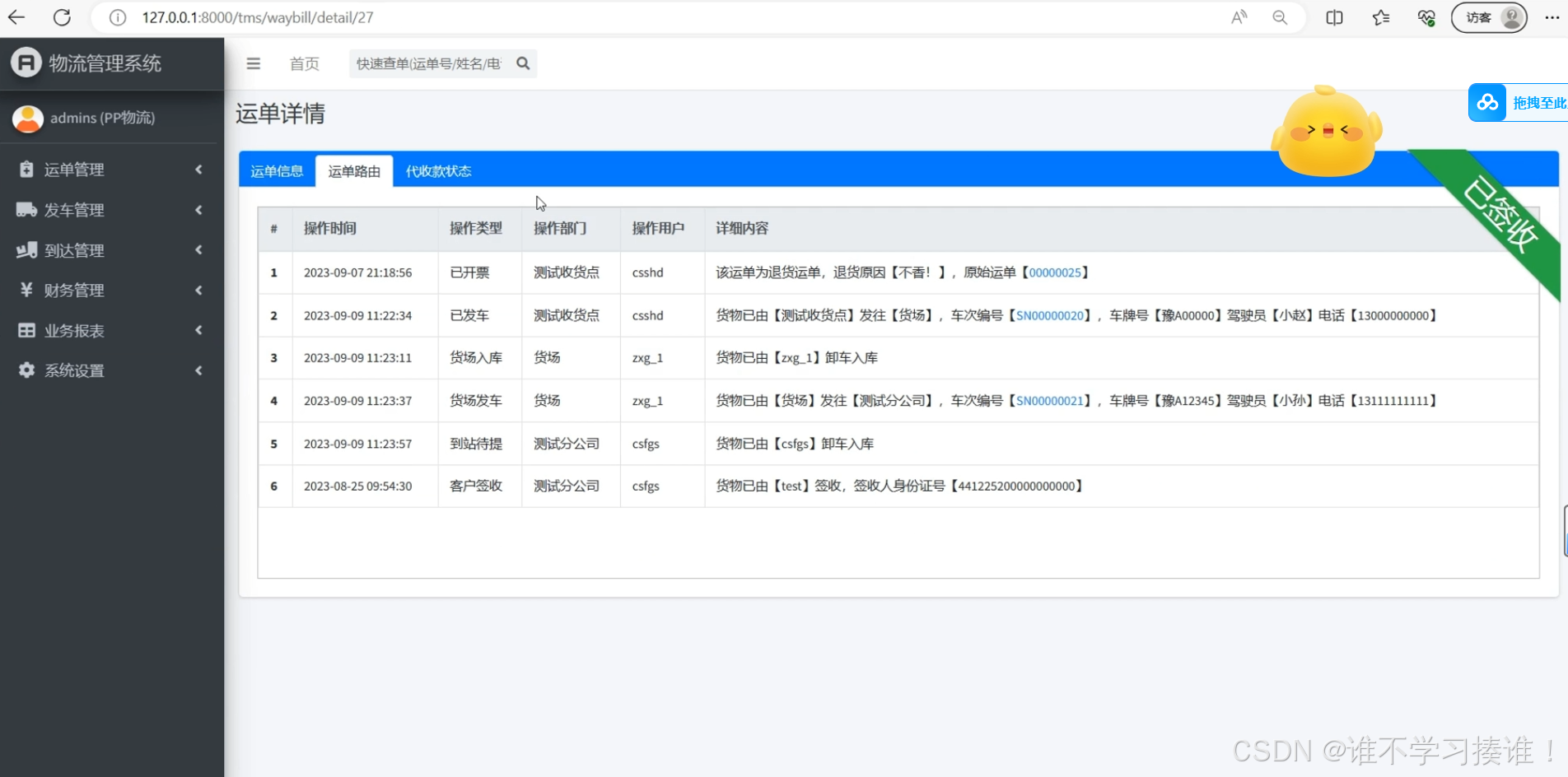Expand 业务报表 menu chevron
Viewport: 1568px width, 777px height.
198,330
